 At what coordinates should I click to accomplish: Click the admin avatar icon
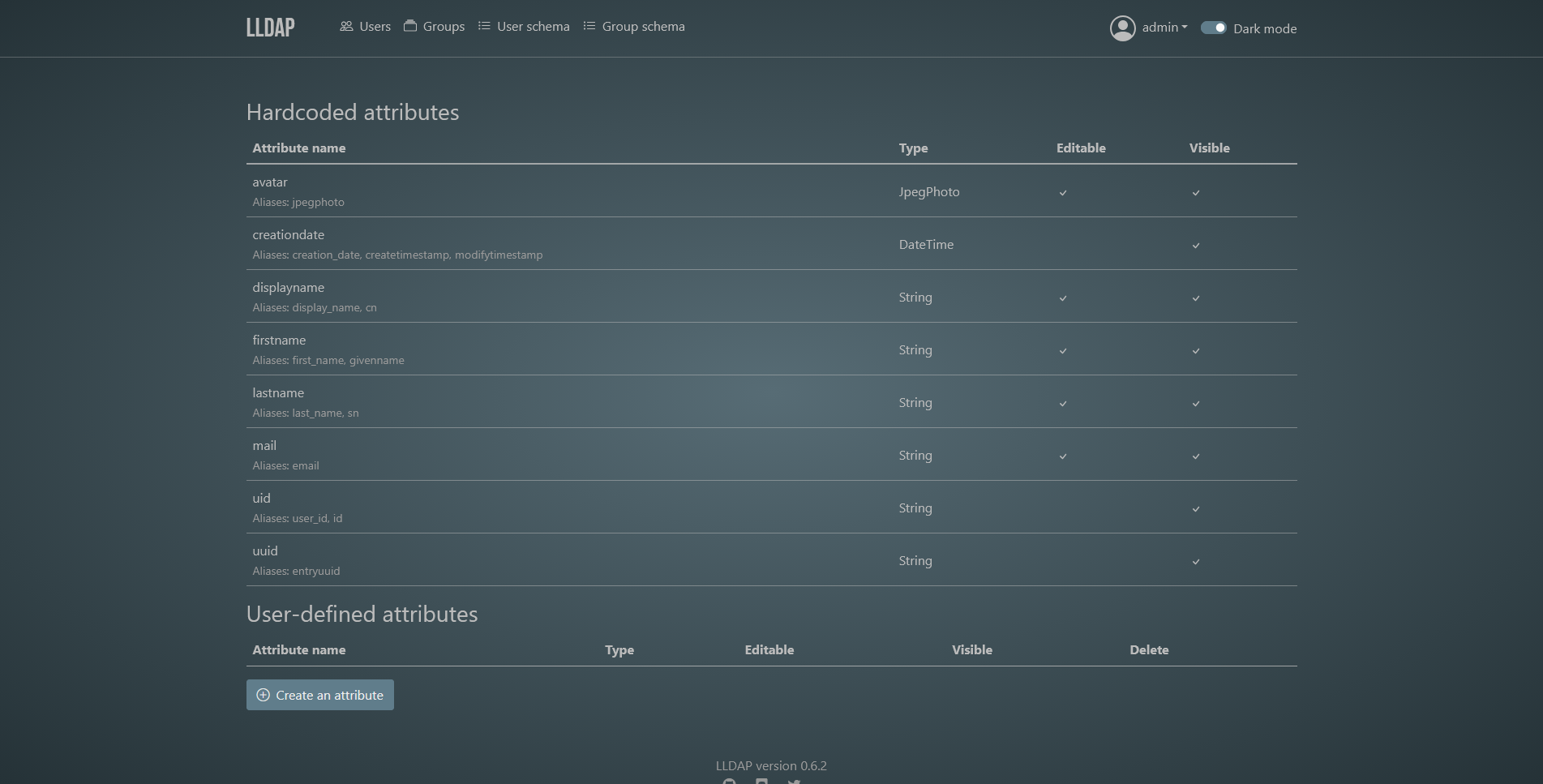coord(1122,28)
